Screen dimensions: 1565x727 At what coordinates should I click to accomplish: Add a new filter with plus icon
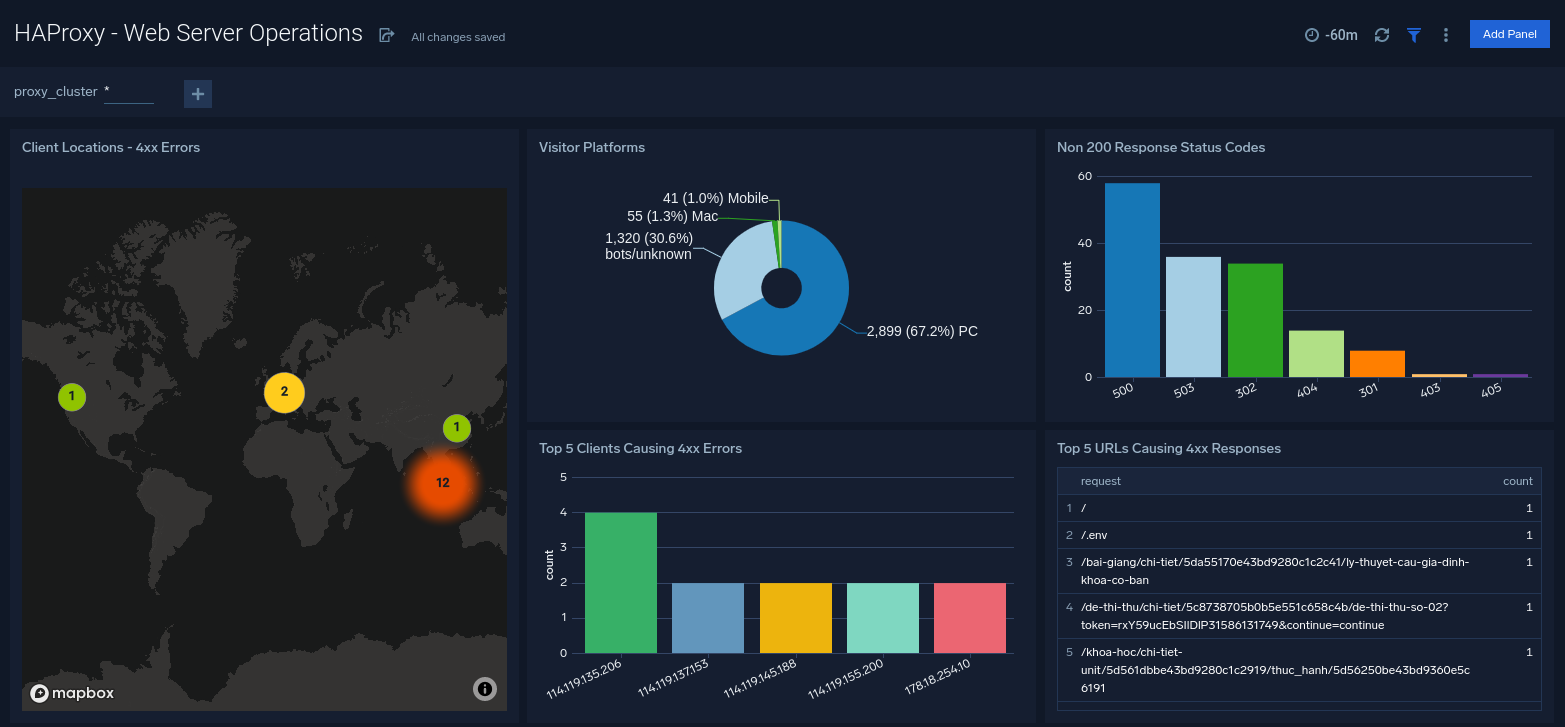[x=198, y=94]
